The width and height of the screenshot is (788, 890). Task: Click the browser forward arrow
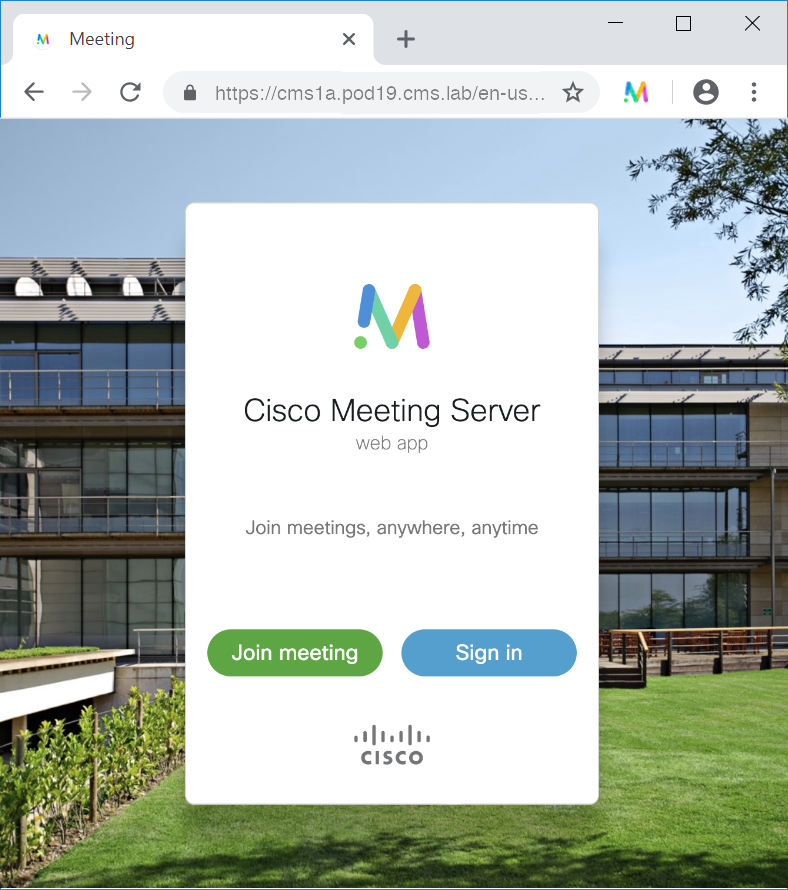tap(82, 92)
